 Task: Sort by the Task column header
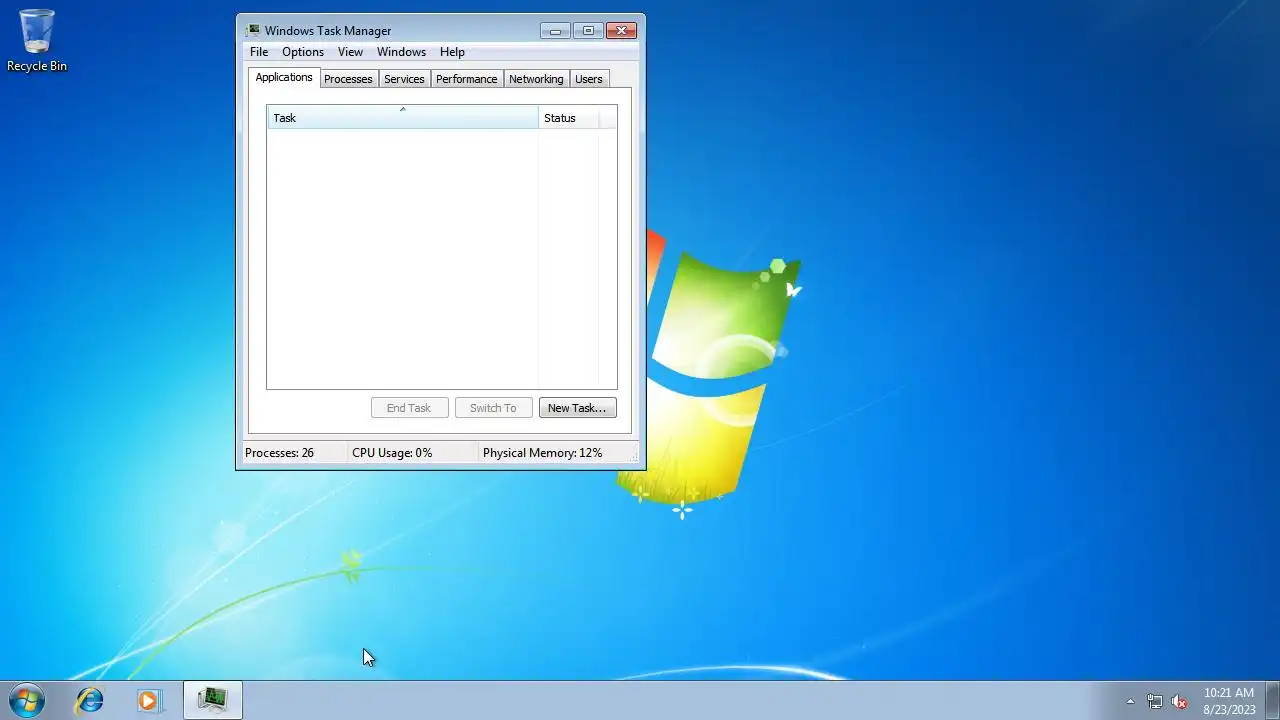coord(403,117)
